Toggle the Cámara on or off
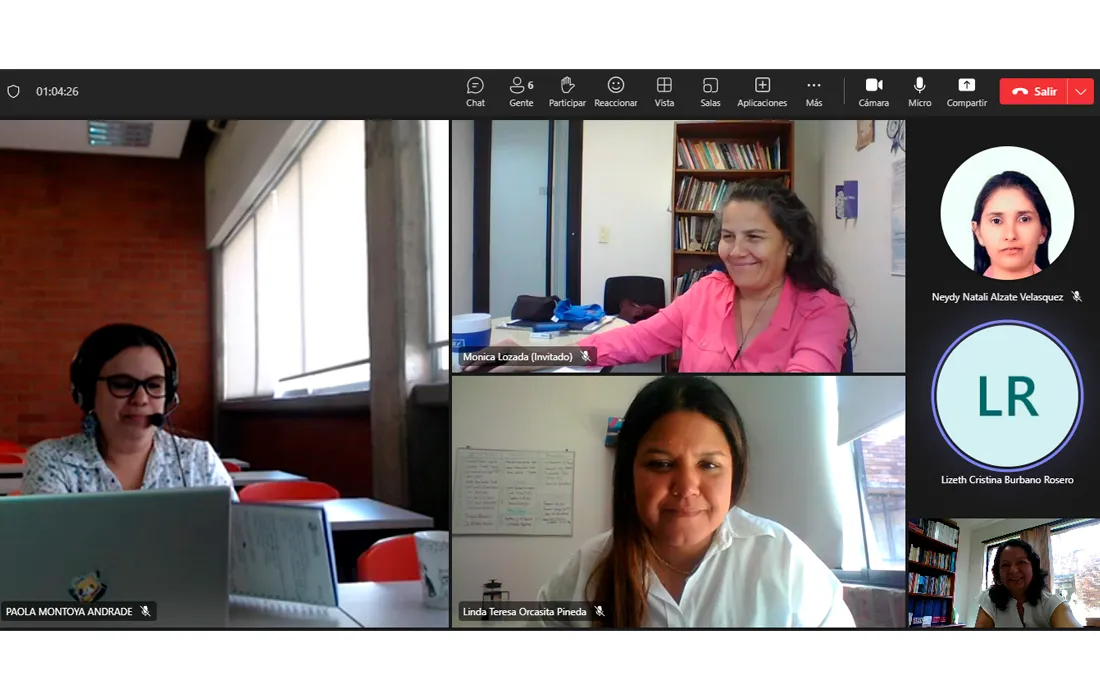1100x700 pixels. coord(873,91)
